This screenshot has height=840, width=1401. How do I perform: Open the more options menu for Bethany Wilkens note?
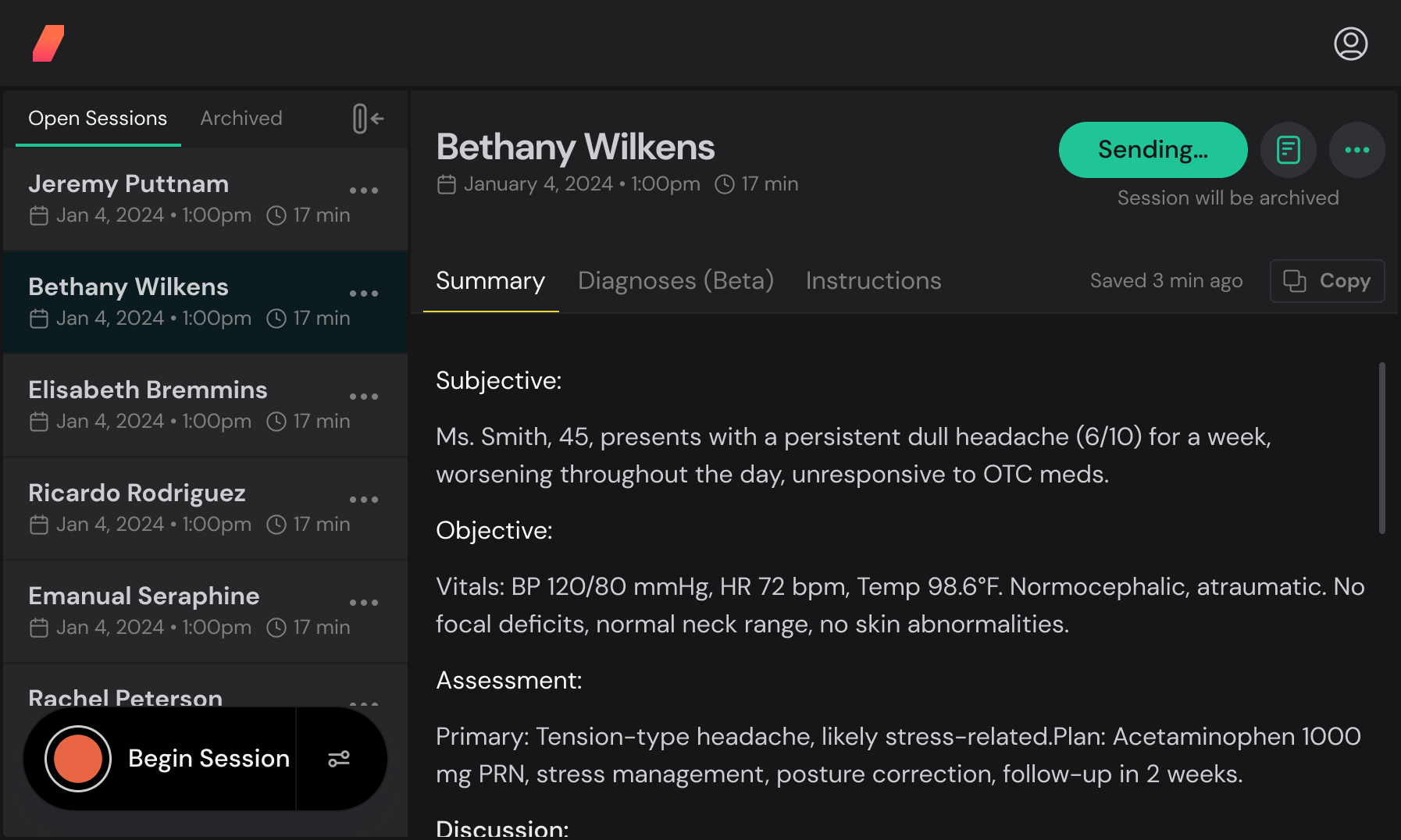tap(1356, 150)
